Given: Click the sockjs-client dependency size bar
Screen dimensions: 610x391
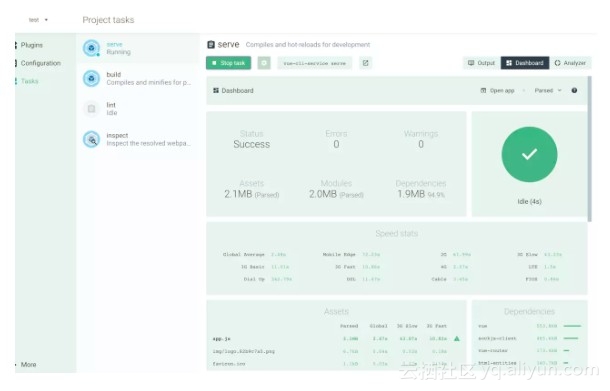Looking at the screenshot, I should coord(571,338).
